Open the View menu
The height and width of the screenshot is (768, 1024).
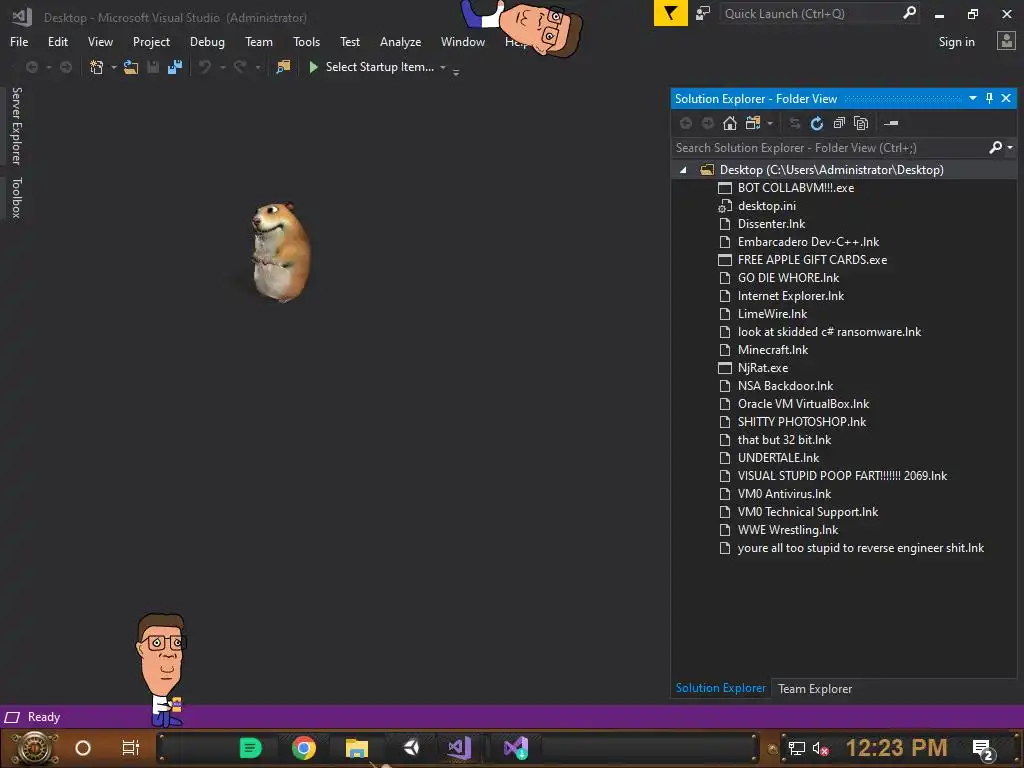pos(100,42)
